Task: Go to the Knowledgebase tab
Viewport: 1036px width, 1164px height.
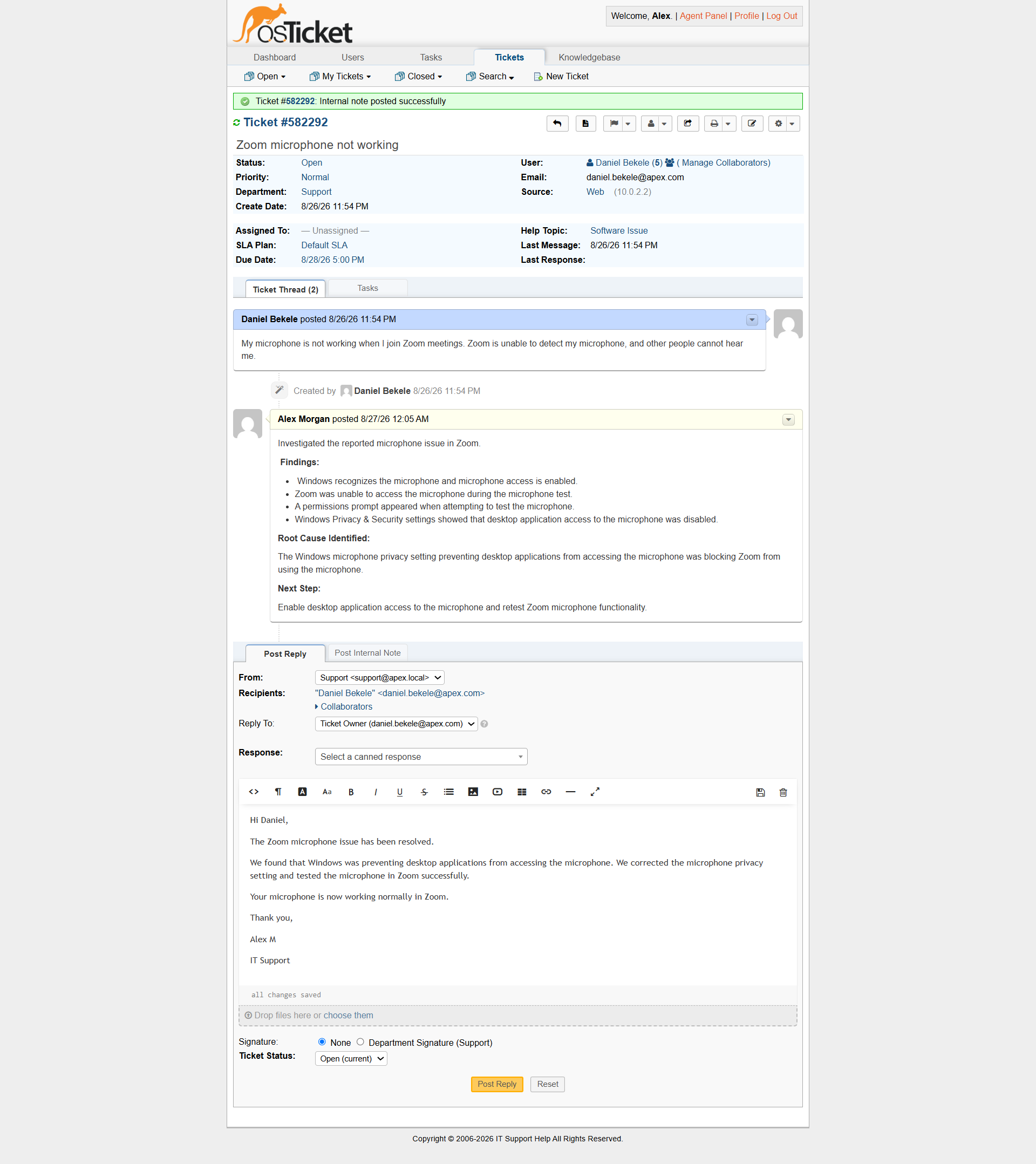Action: click(589, 58)
